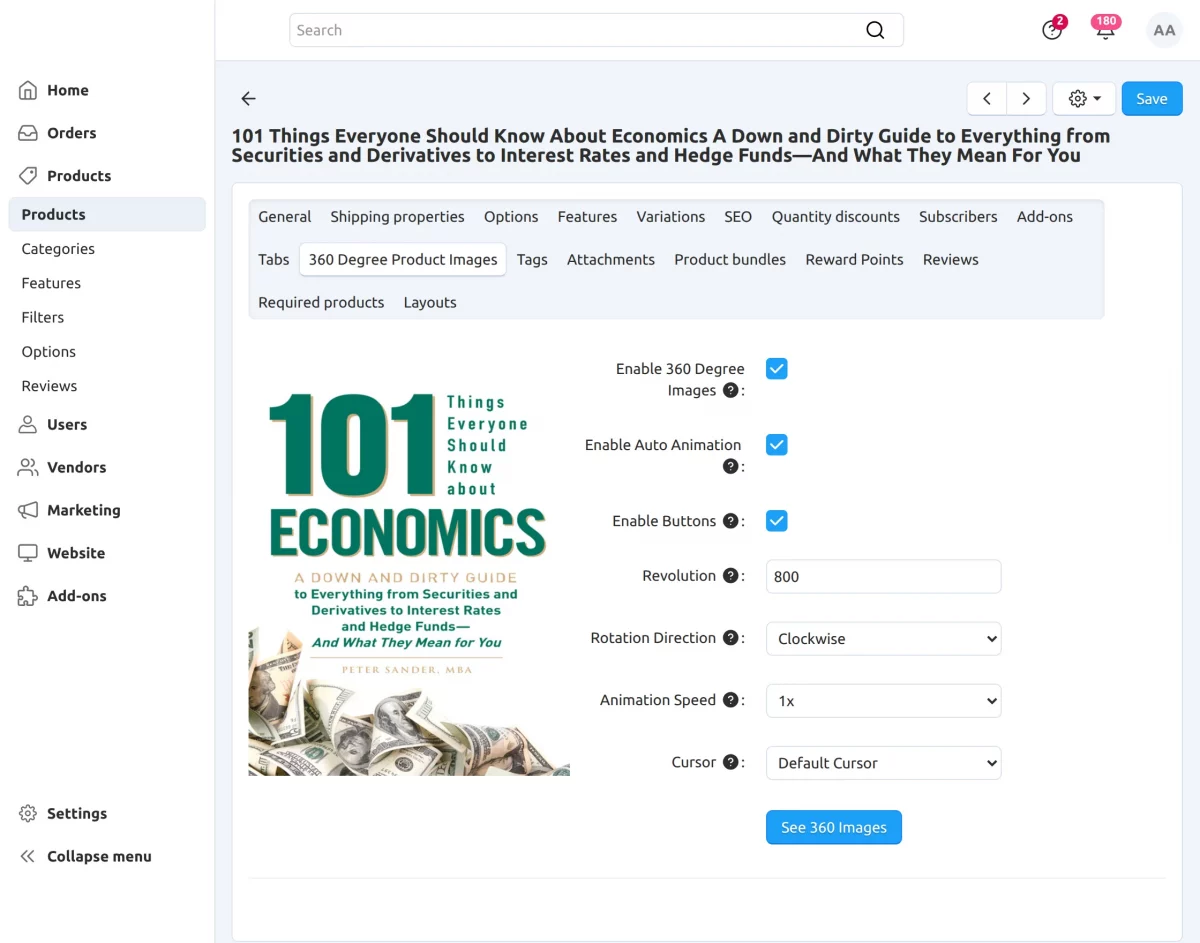This screenshot has height=943, width=1200.
Task: Click the economics book cover image
Action: (409, 568)
